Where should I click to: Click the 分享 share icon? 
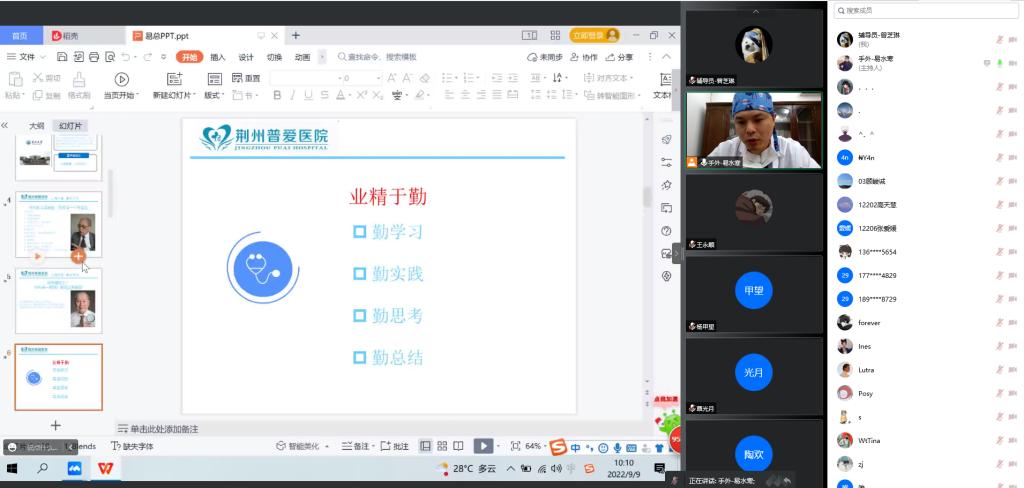point(620,57)
